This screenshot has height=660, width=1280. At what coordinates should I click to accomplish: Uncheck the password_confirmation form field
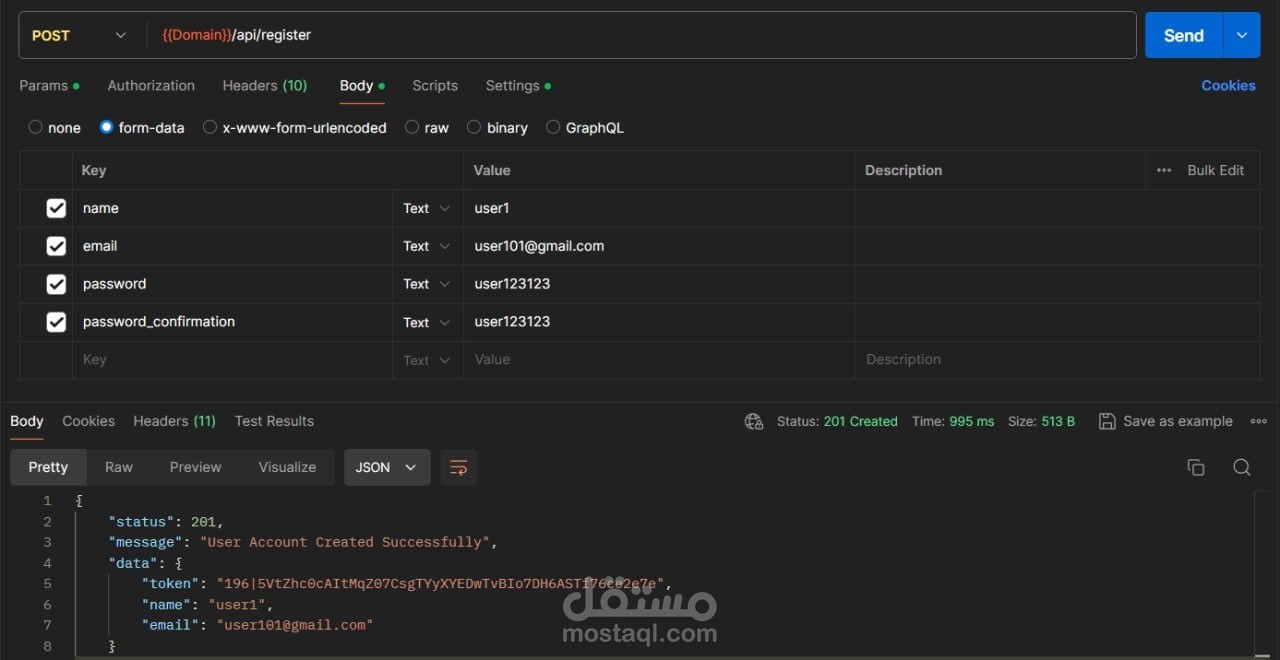tap(56, 322)
